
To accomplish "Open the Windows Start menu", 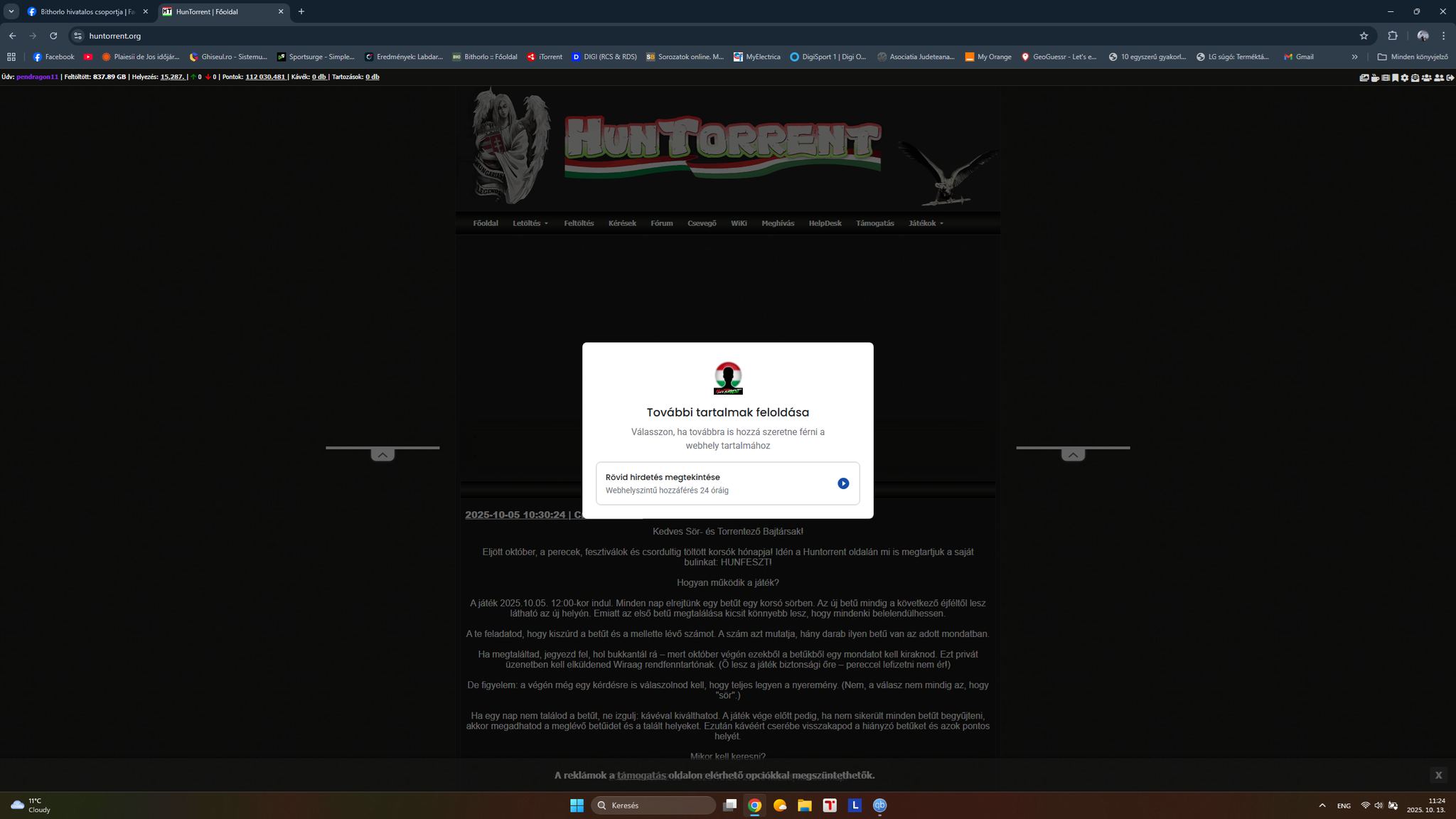I will (577, 805).
